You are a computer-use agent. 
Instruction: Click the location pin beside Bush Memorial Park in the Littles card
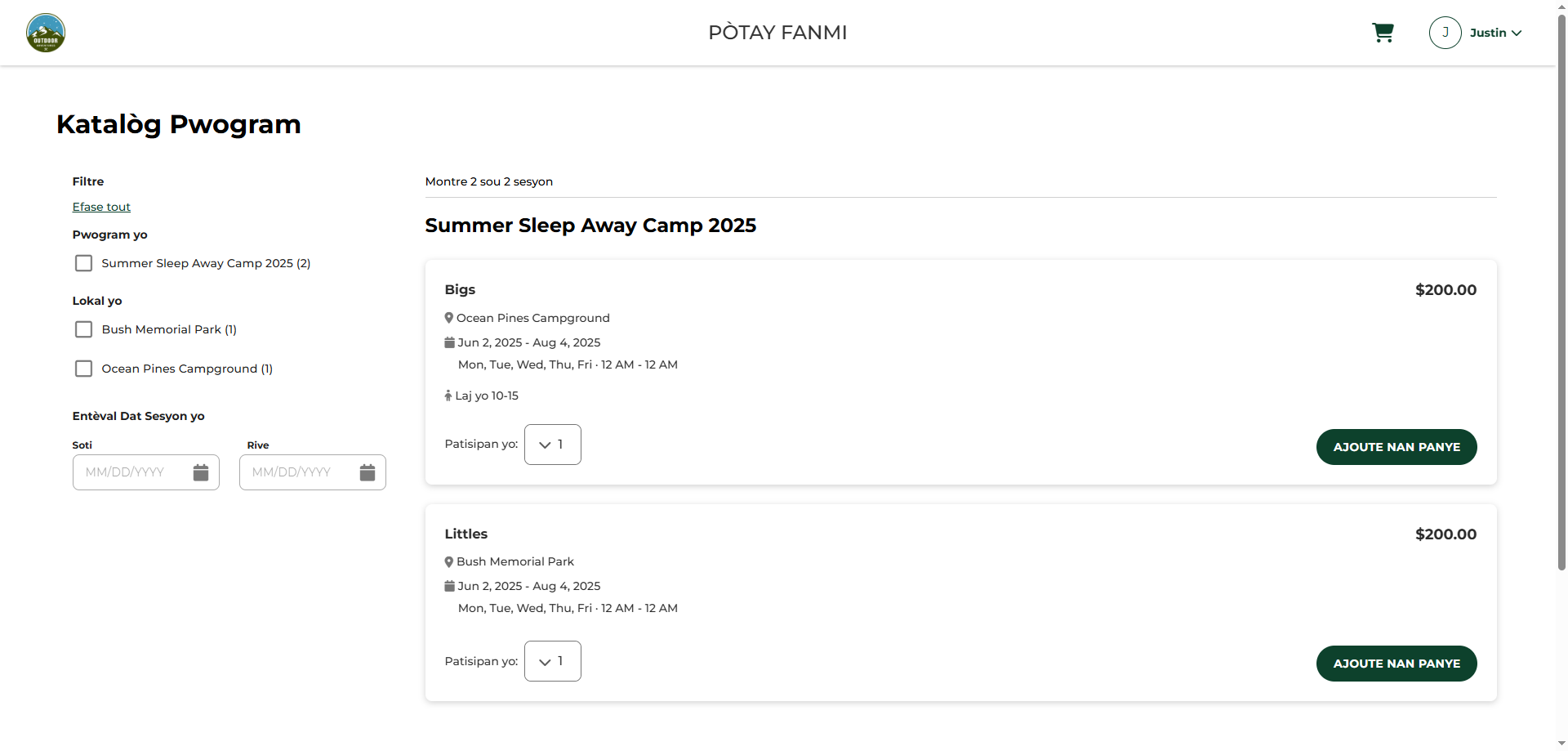[x=448, y=561]
